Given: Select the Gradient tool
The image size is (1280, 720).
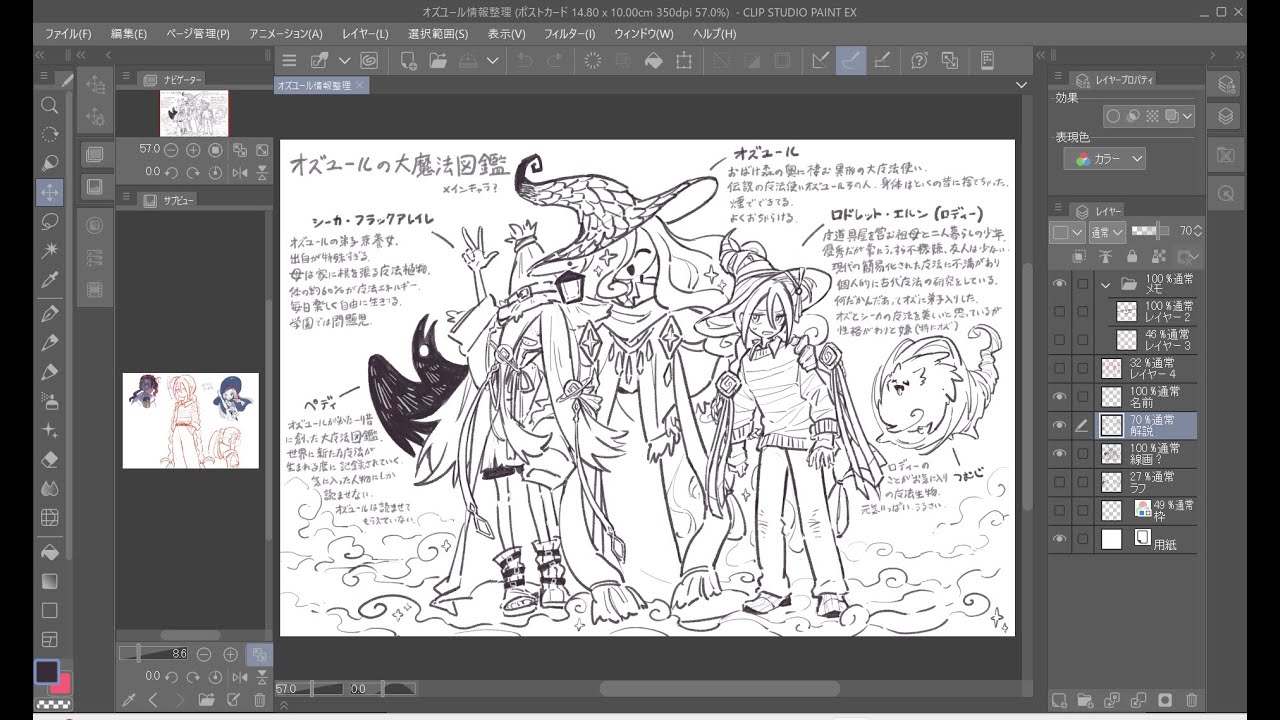Looking at the screenshot, I should [x=49, y=581].
